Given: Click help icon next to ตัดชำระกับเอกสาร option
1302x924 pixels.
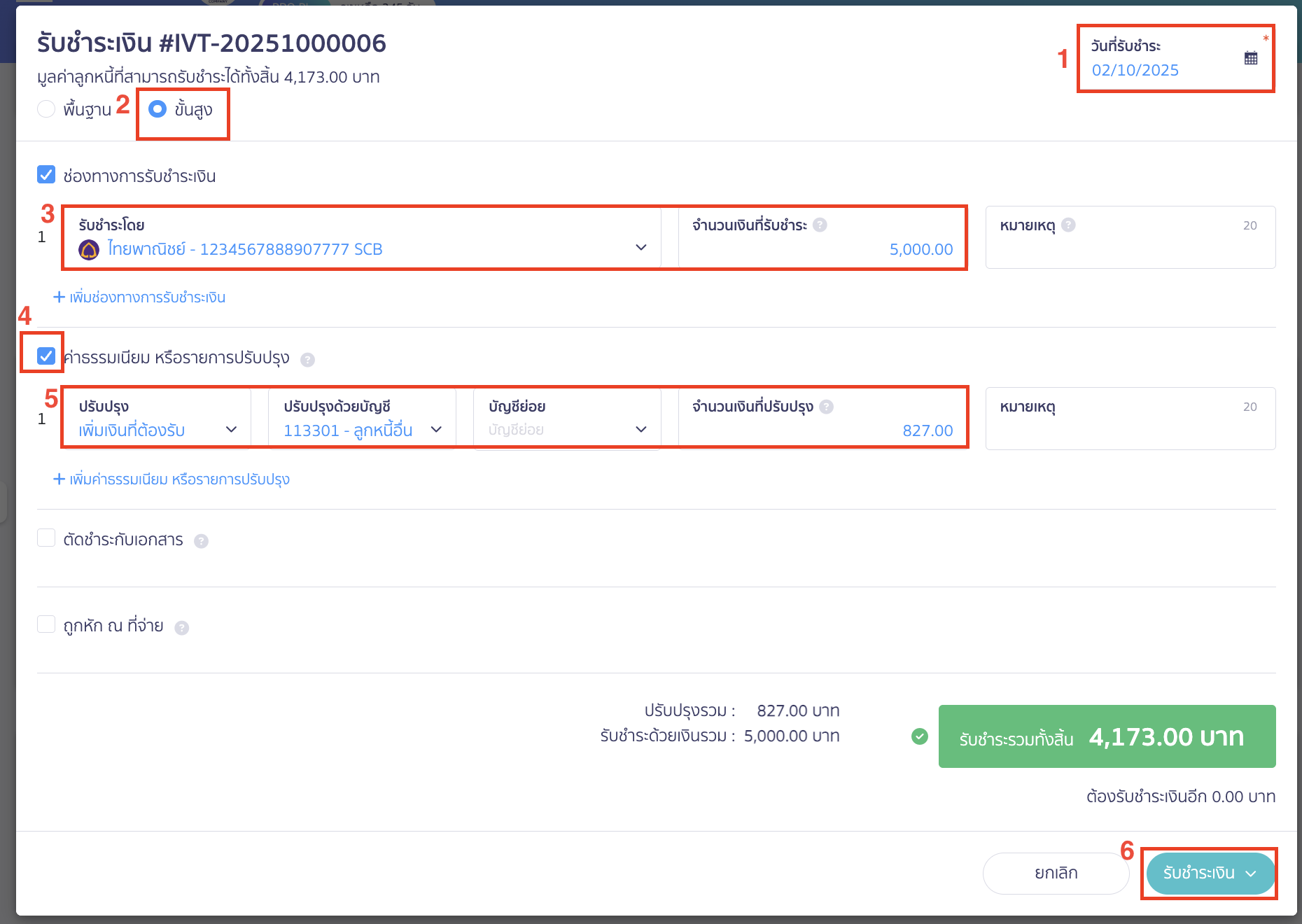Looking at the screenshot, I should 202,540.
